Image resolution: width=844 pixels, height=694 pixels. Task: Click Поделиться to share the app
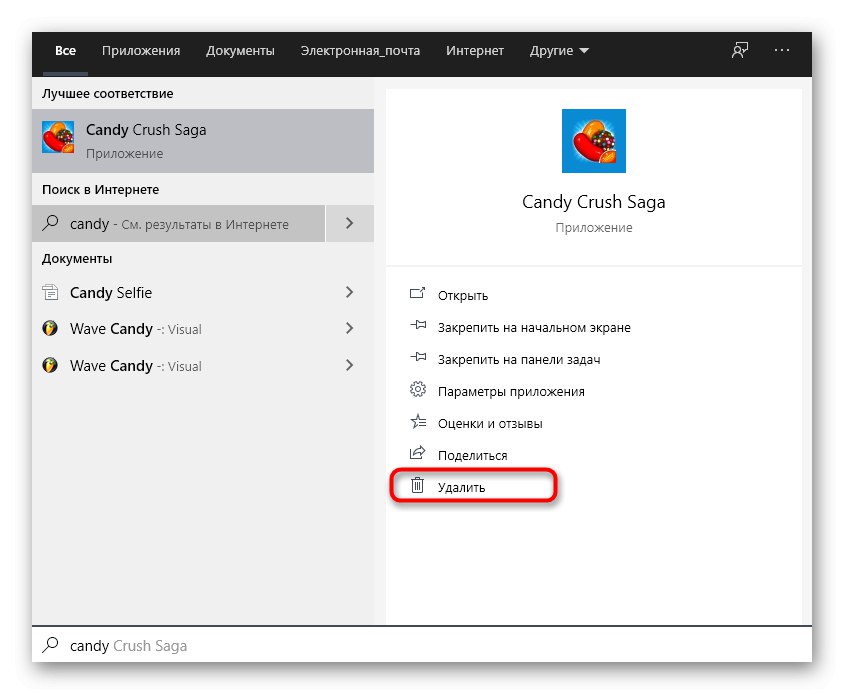point(473,455)
